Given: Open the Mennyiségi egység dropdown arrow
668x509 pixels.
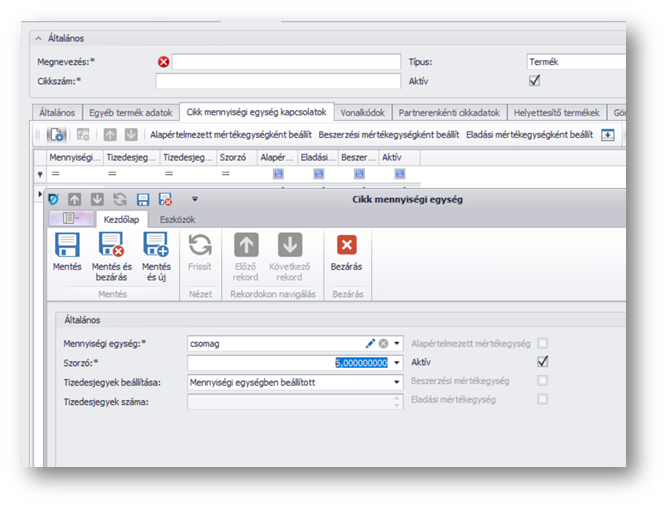Looking at the screenshot, I should coord(397,343).
